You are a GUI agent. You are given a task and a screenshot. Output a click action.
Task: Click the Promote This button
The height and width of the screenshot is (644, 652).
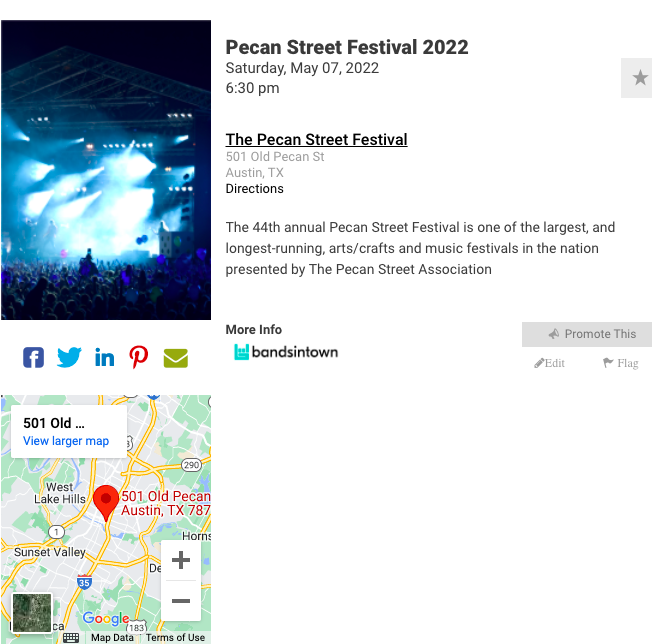click(587, 334)
